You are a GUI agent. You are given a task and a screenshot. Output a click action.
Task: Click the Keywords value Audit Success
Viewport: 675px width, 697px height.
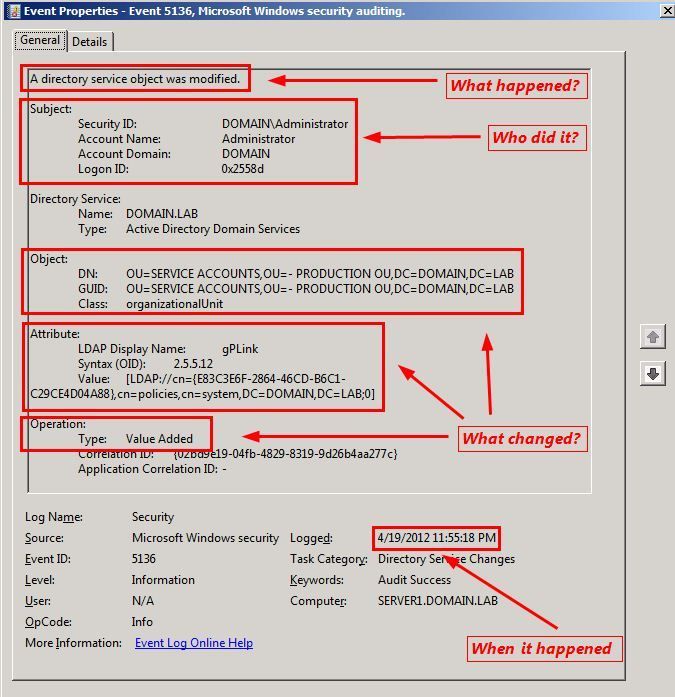(x=414, y=580)
